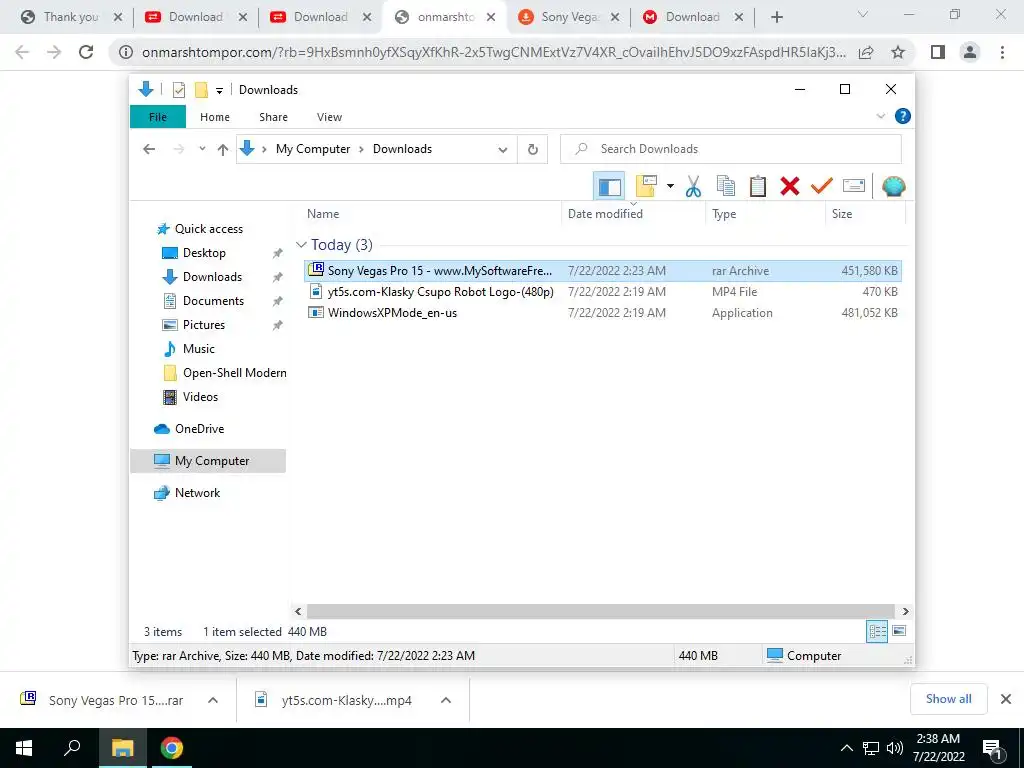The height and width of the screenshot is (768, 1024).
Task: Click the Copy pages icon
Action: [x=726, y=187]
